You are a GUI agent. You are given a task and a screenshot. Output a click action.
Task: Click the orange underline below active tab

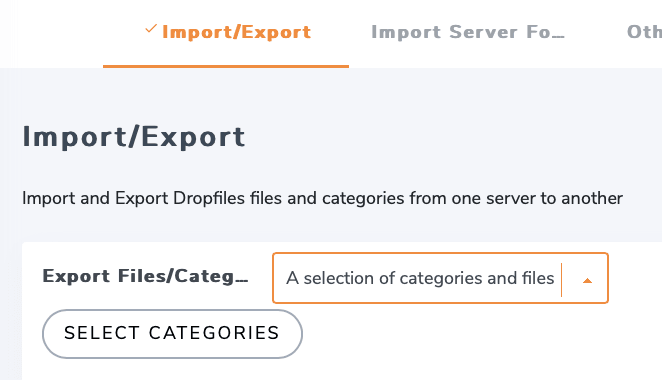[x=226, y=66]
